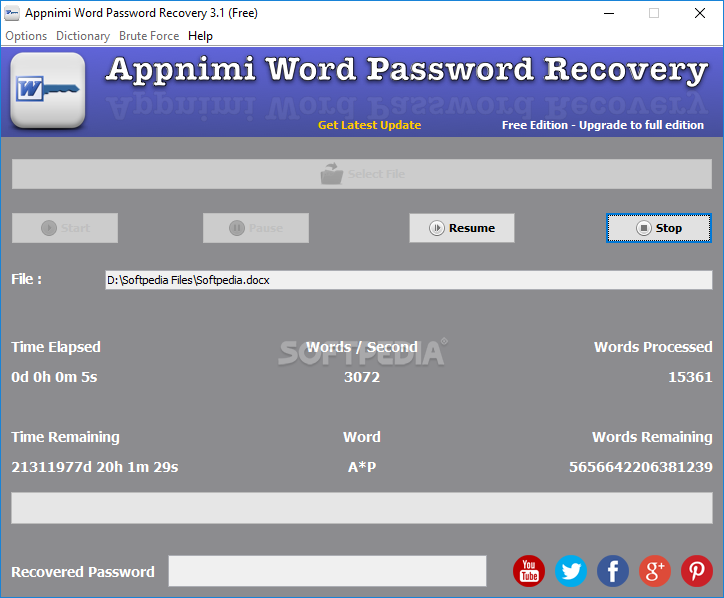Image resolution: width=724 pixels, height=598 pixels.
Task: Follow the Get Latest Update link
Action: pos(369,125)
